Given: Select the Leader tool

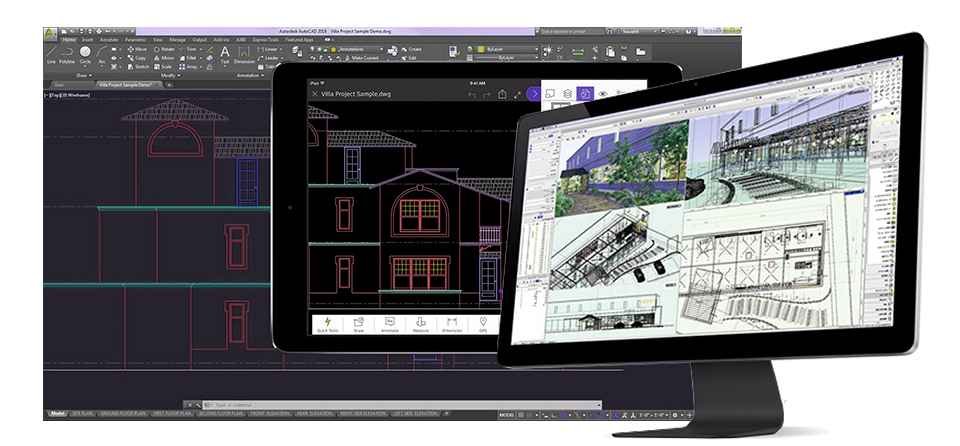Looking at the screenshot, I should (268, 58).
